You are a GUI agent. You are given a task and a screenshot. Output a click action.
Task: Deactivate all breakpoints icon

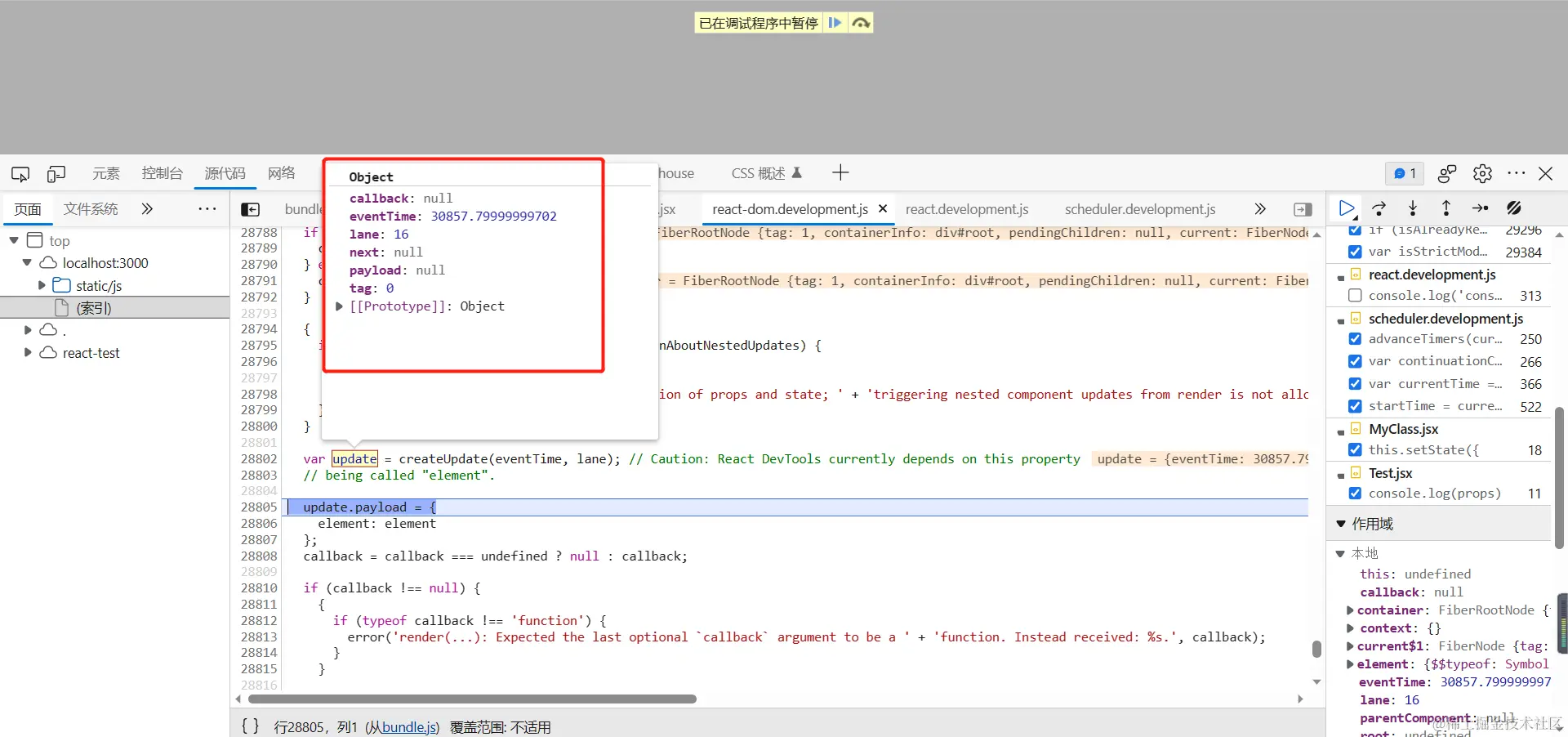click(1514, 208)
